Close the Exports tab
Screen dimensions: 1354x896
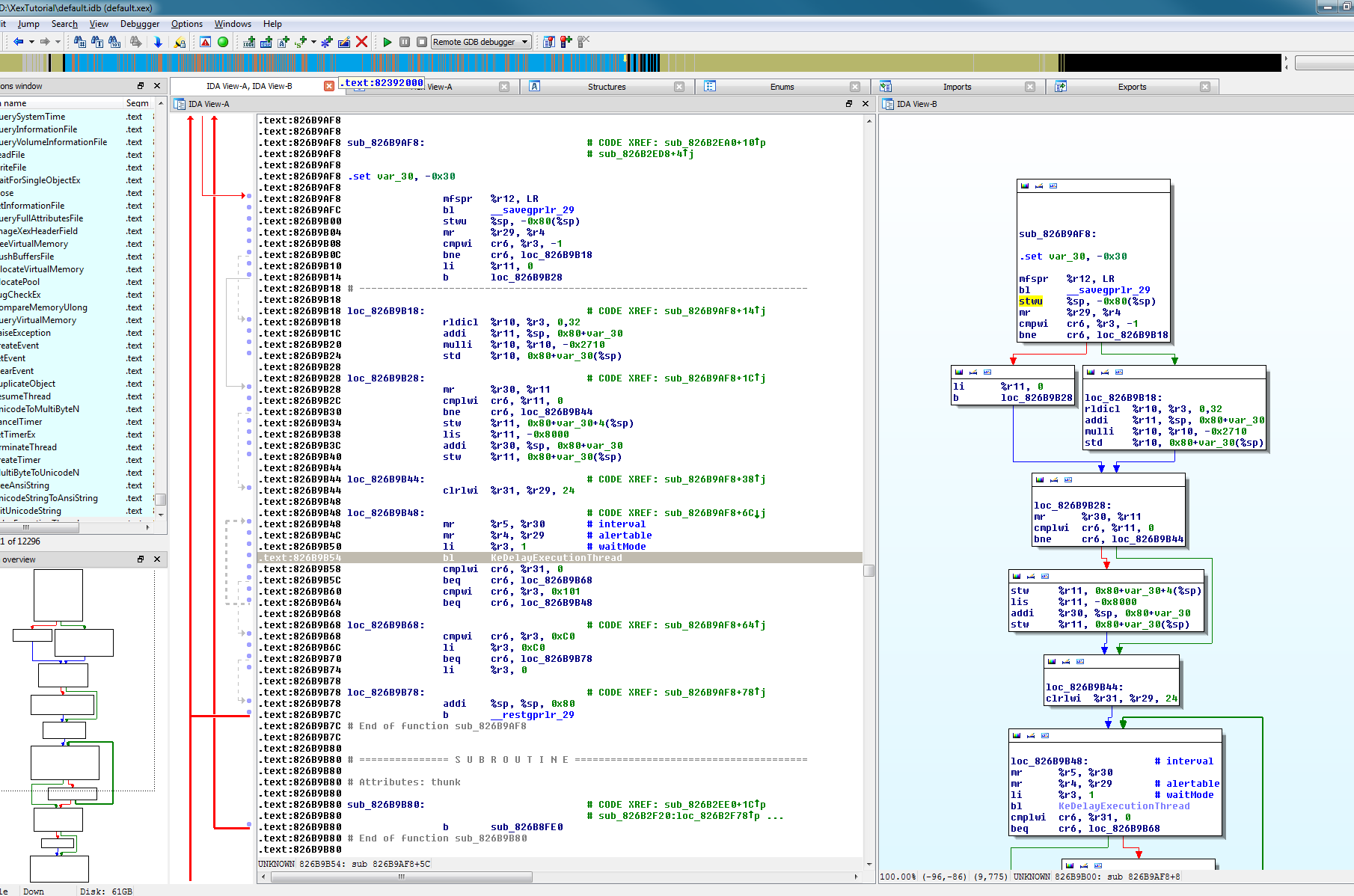pos(1204,87)
